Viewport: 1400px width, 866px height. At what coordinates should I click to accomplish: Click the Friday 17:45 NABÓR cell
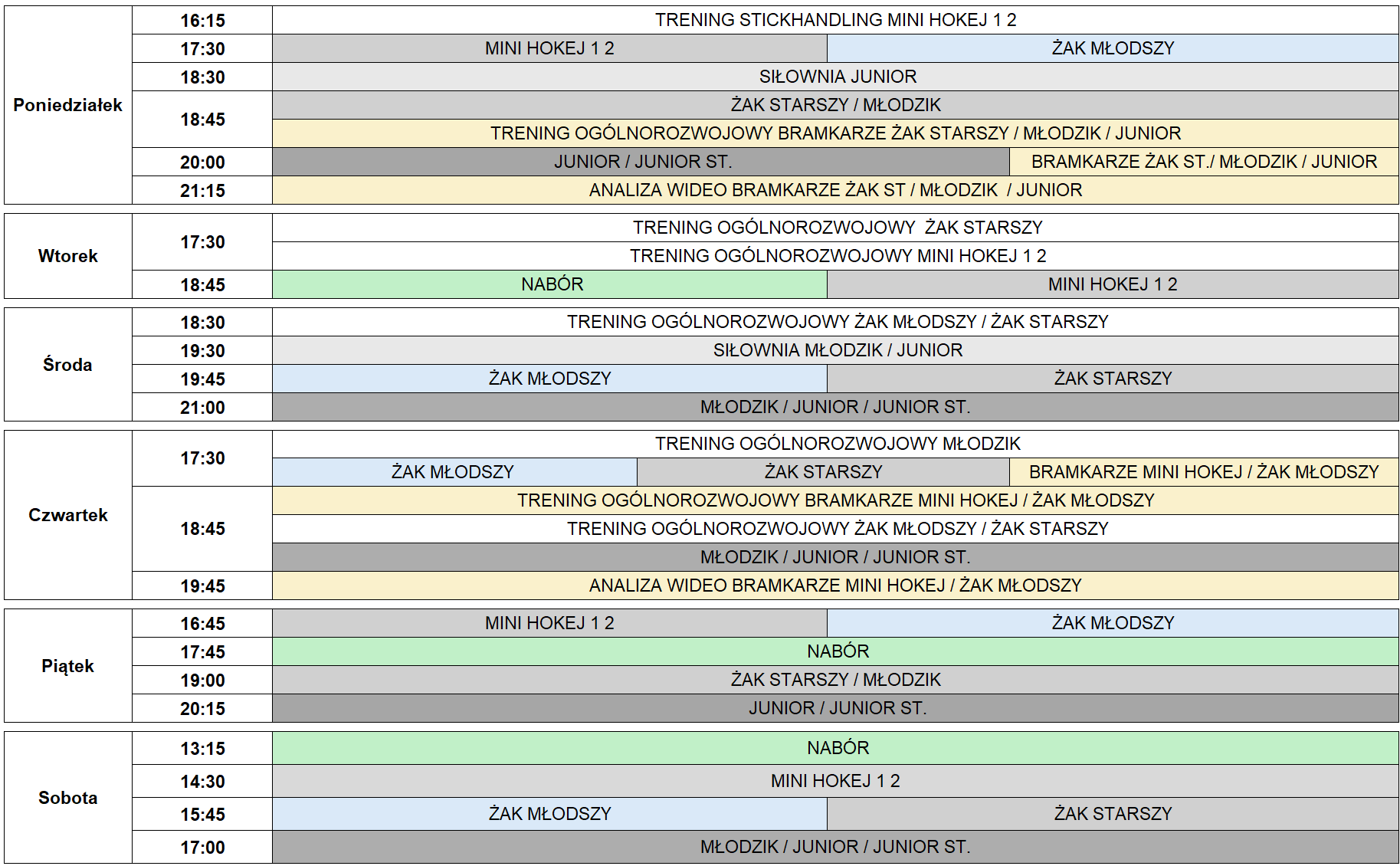(x=835, y=651)
